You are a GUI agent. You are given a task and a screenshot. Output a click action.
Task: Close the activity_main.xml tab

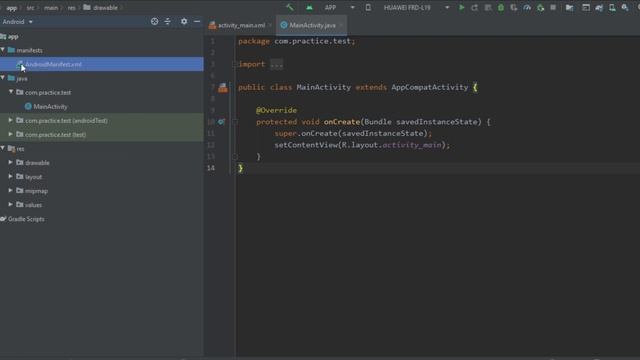270,25
